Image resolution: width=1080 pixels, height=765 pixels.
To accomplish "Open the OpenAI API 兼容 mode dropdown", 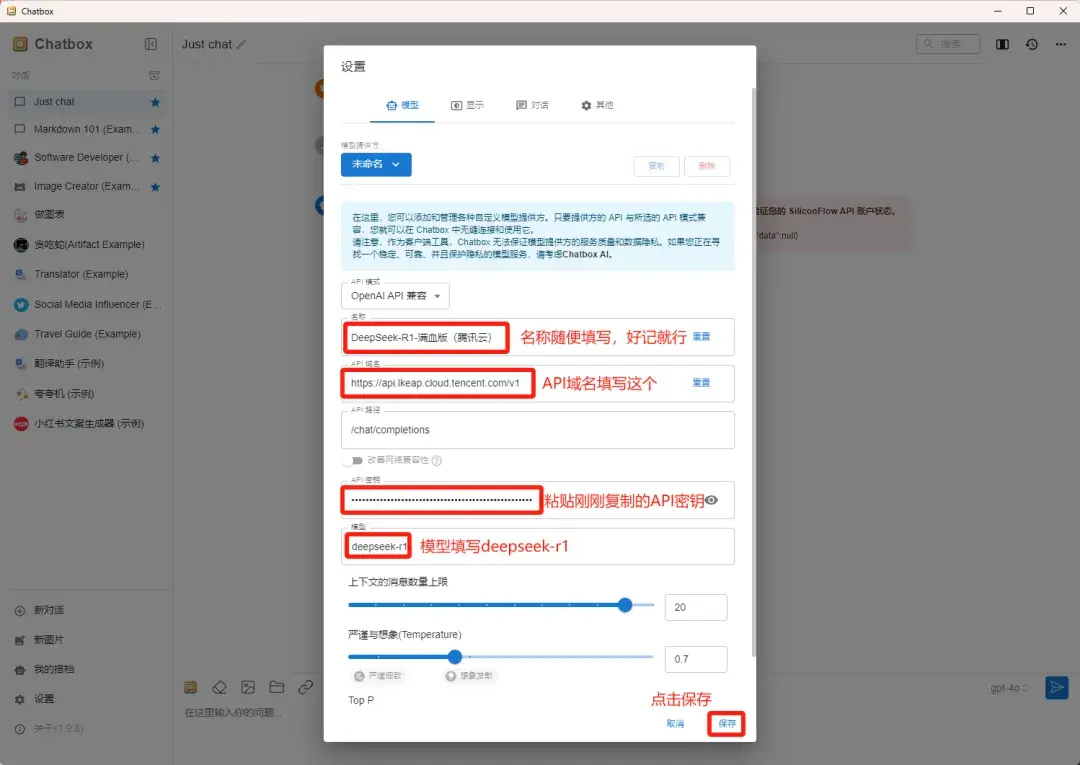I will 395,296.
